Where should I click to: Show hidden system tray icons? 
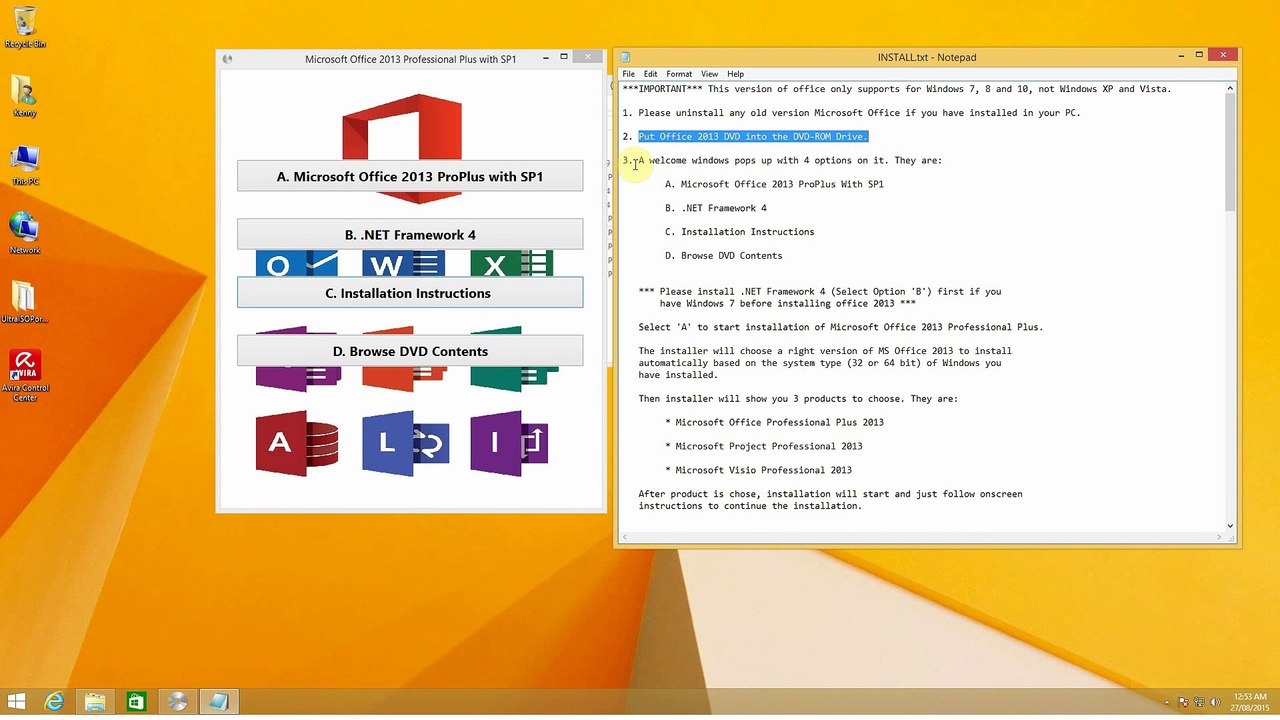click(x=1167, y=702)
